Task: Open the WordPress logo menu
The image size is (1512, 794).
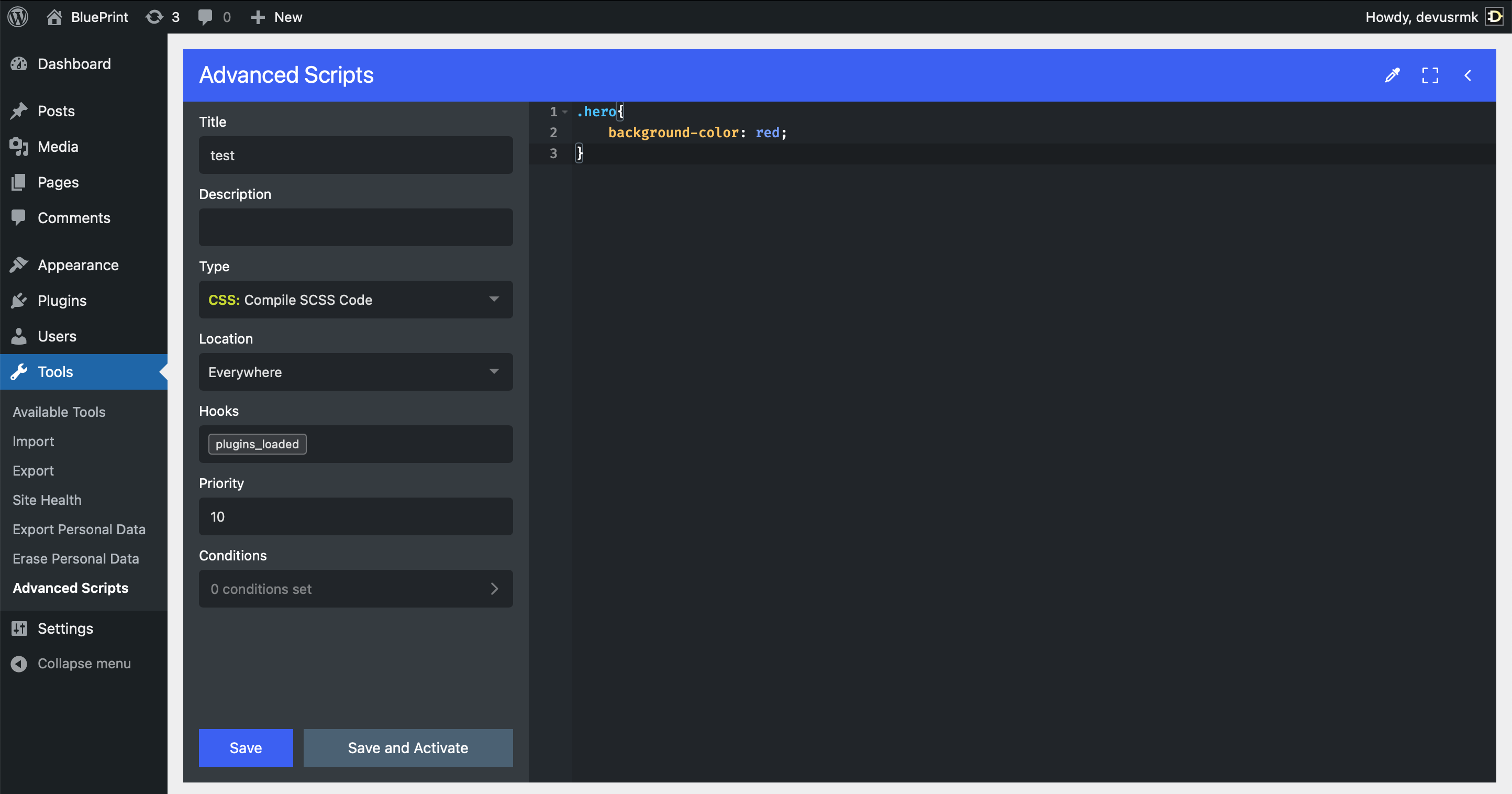Action: [18, 16]
